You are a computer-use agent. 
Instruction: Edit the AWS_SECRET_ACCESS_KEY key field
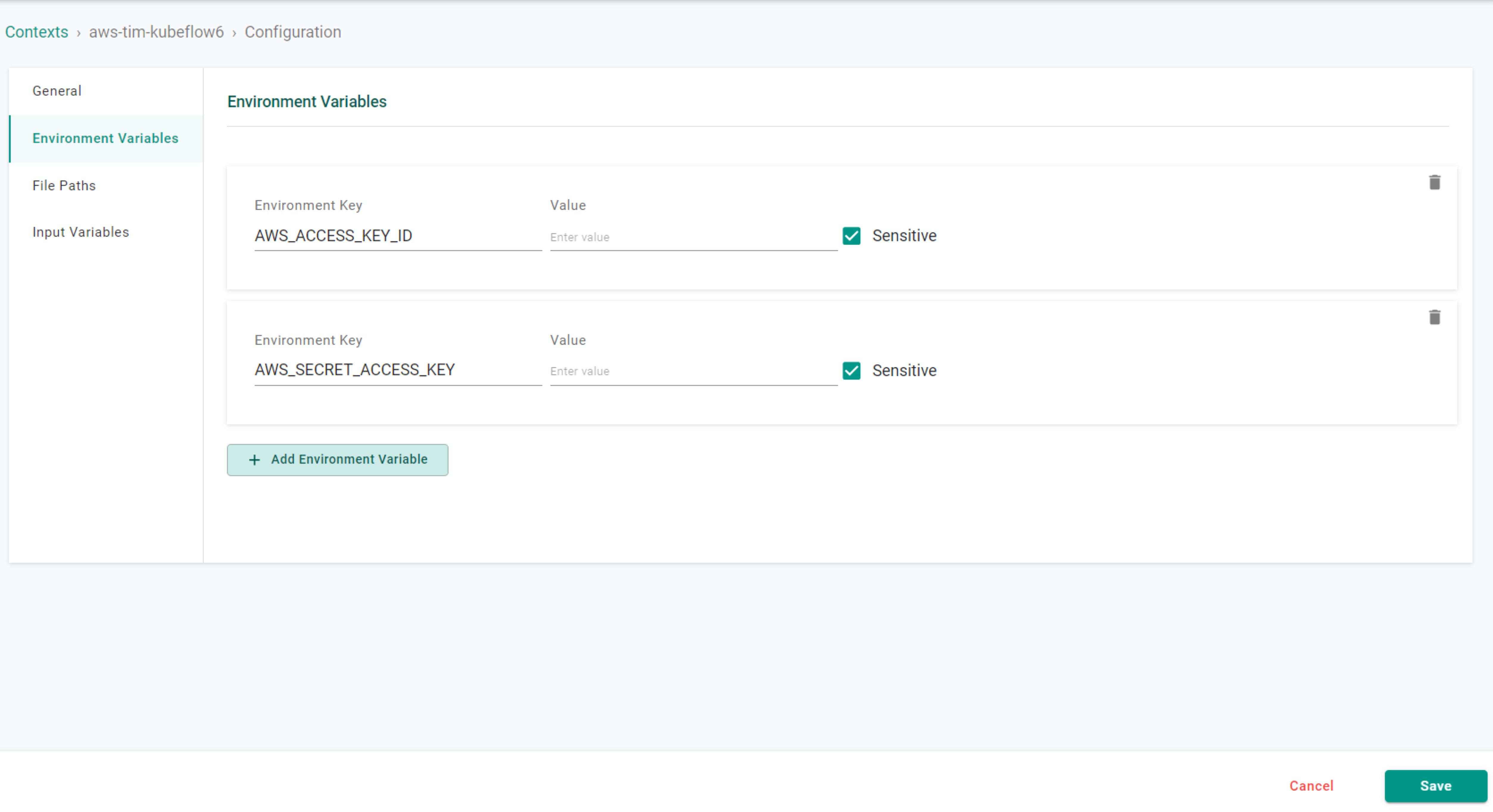tap(398, 370)
